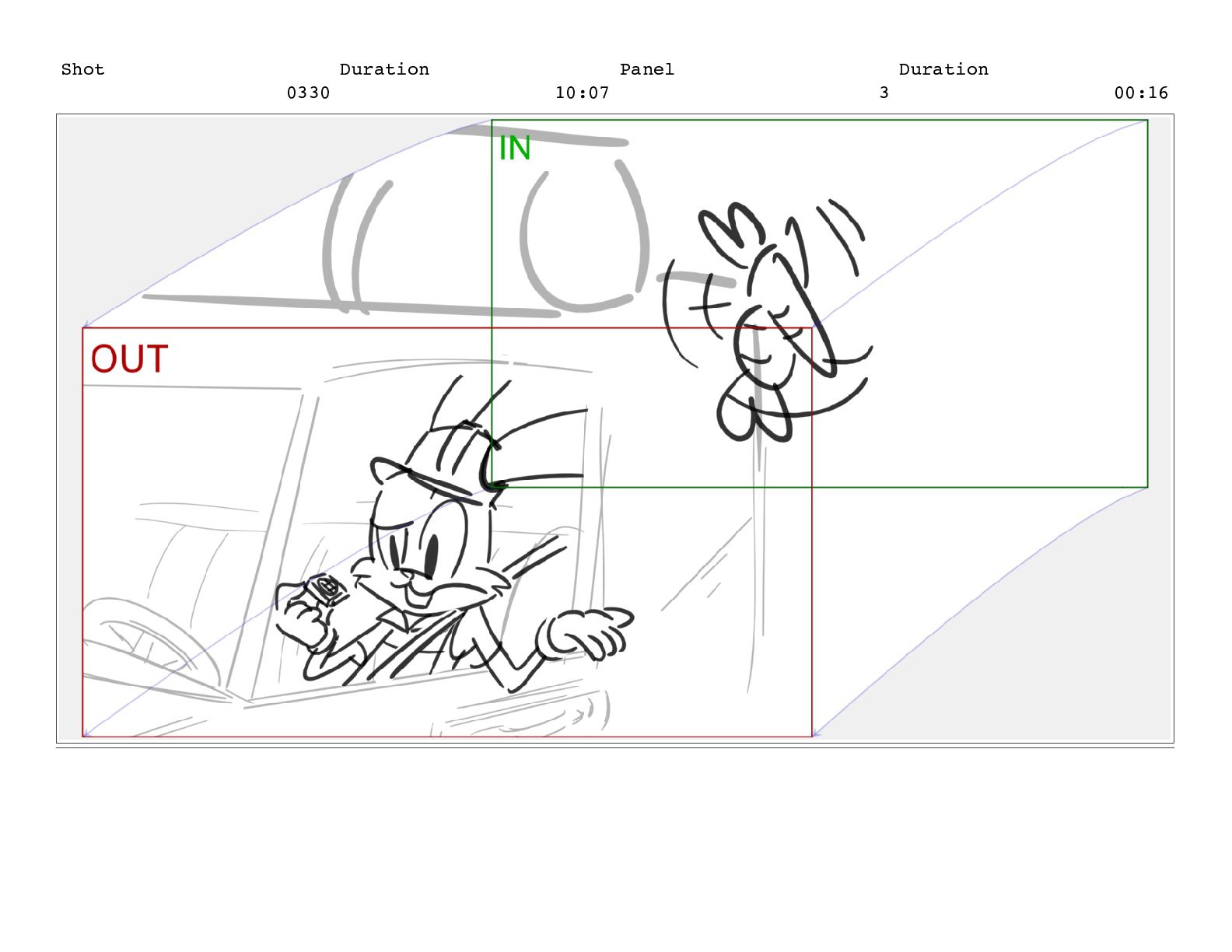Screen dimensions: 1232x952
Task: Click the green "IN" camera frame label
Action: point(515,149)
